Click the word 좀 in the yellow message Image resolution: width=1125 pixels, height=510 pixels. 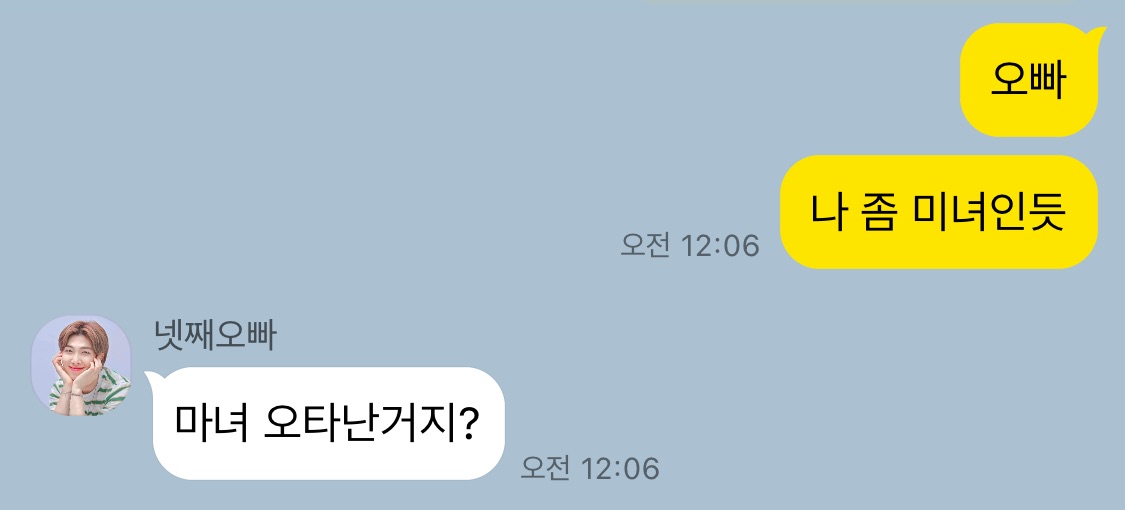pos(879,212)
